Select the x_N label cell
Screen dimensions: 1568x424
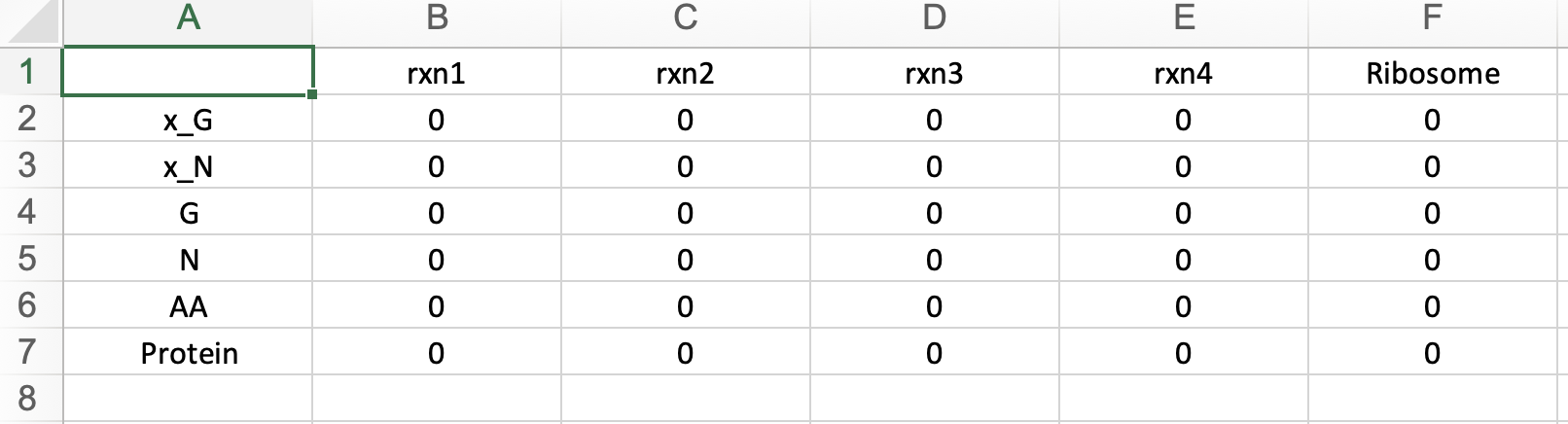[x=188, y=166]
